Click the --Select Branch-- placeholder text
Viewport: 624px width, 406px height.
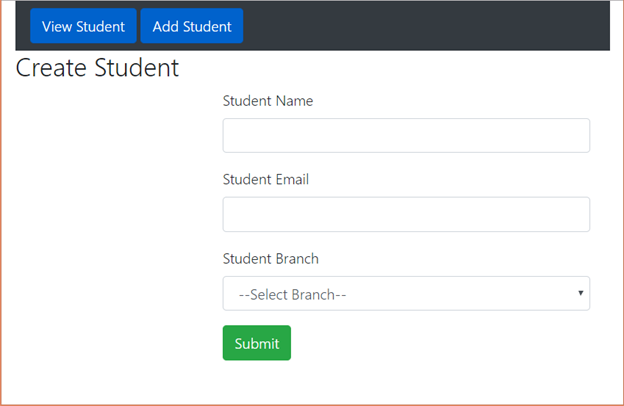pyautogui.click(x=292, y=294)
